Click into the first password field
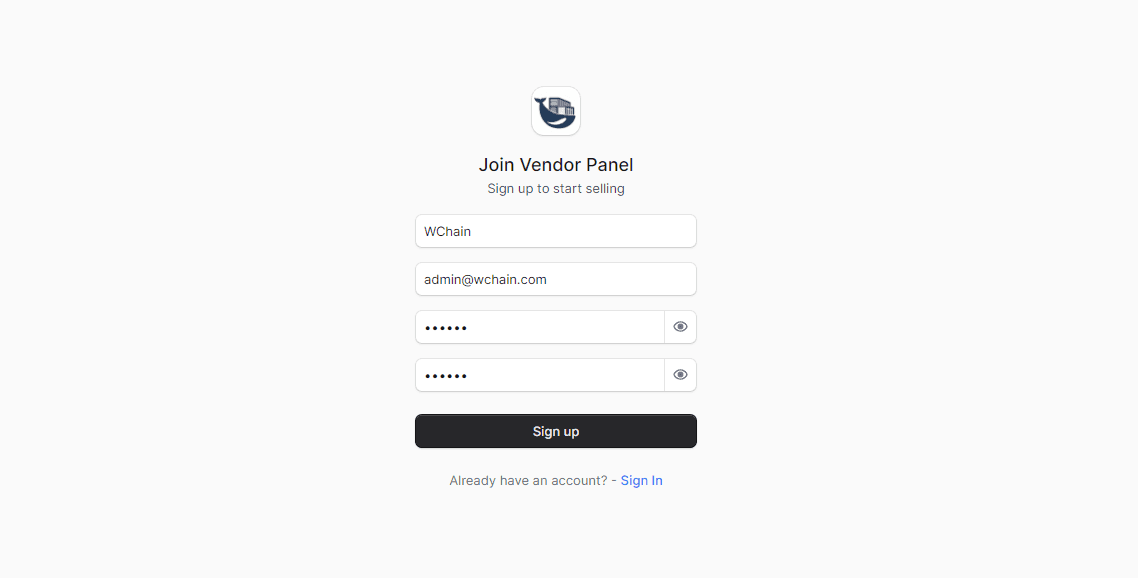This screenshot has height=578, width=1138. pyautogui.click(x=540, y=327)
